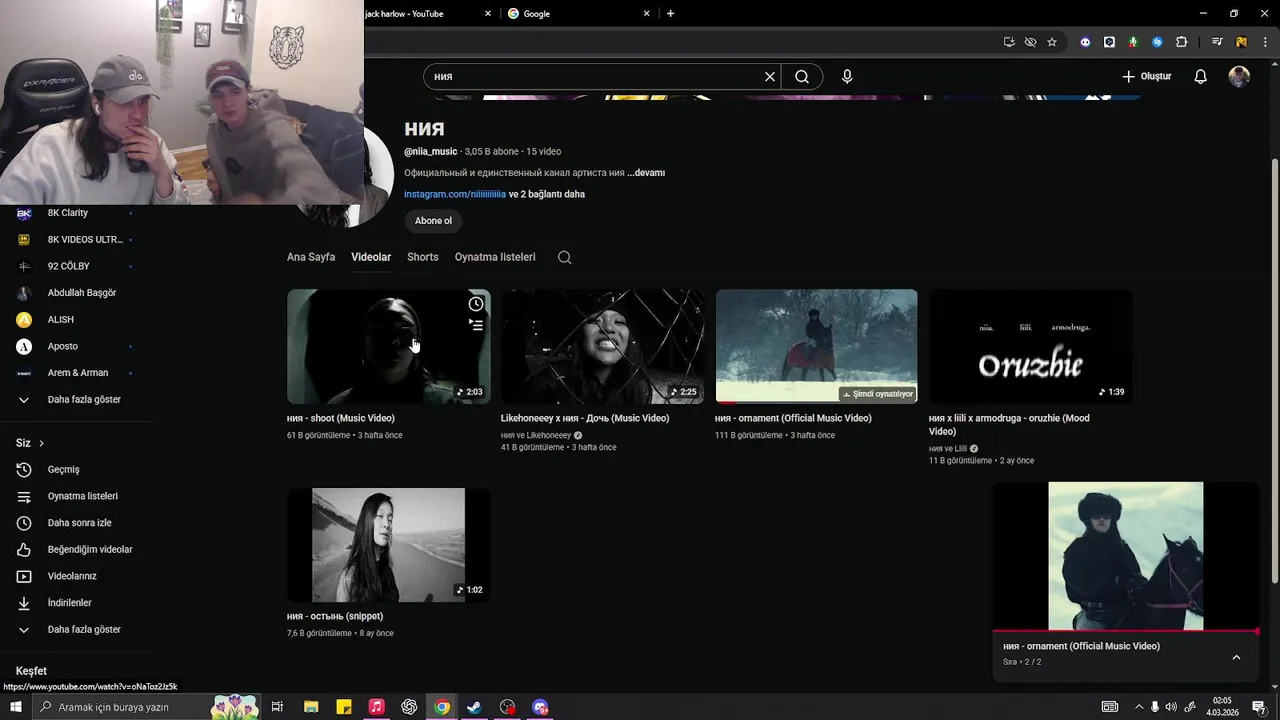The image size is (1280, 720).
Task: Click the Windows Start button
Action: tap(15, 707)
